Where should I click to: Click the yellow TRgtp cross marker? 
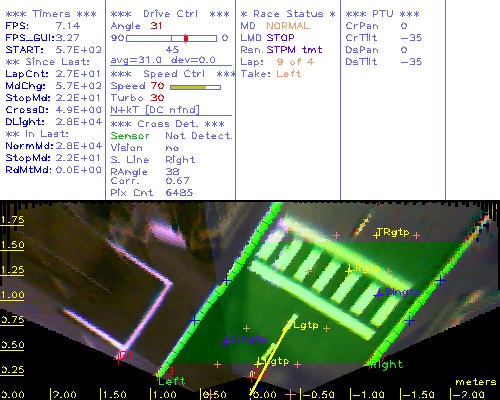click(x=377, y=236)
